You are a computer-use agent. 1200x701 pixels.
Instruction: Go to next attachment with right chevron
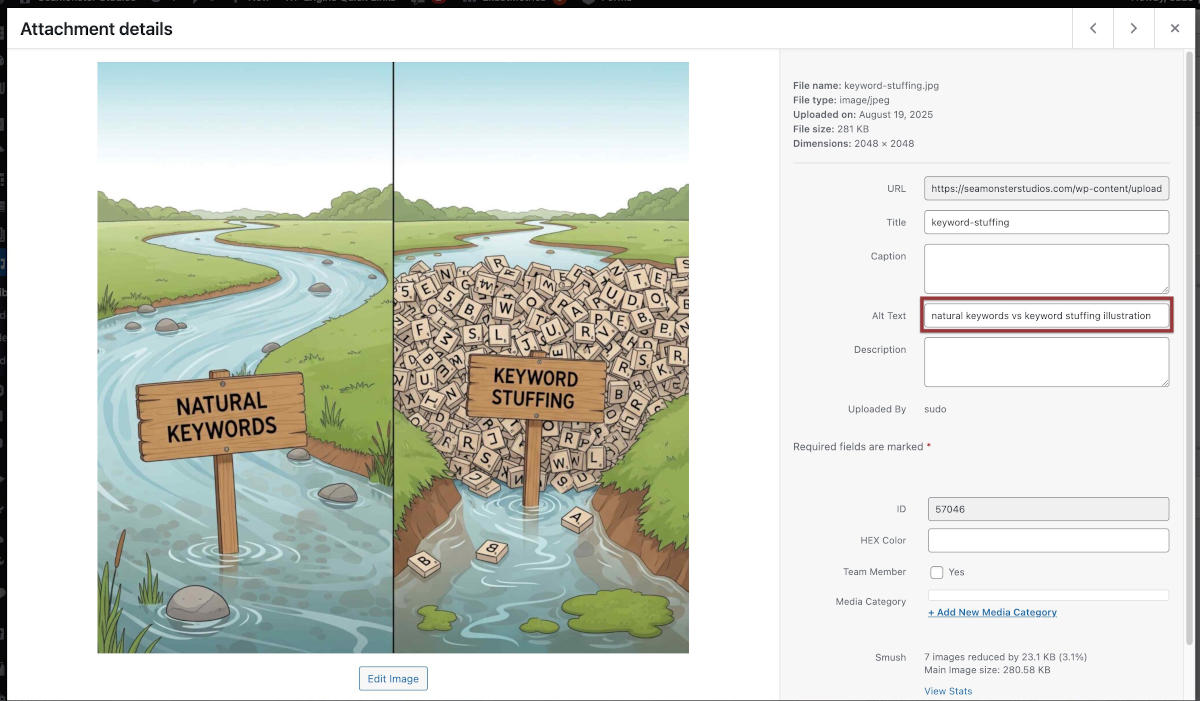pos(1133,29)
